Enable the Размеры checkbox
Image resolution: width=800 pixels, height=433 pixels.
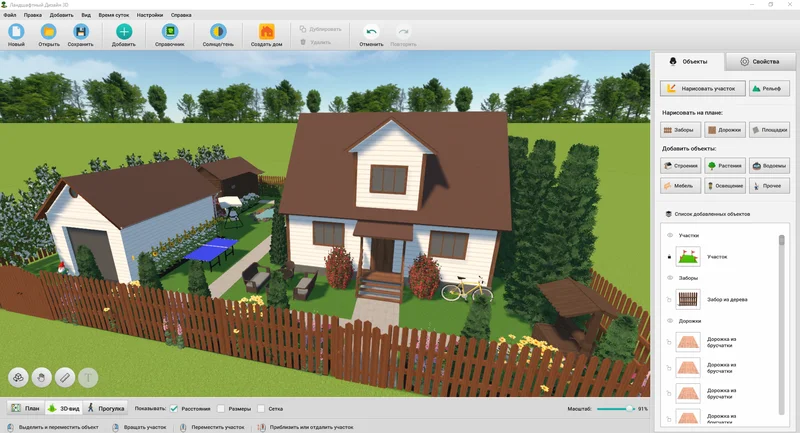pos(221,409)
